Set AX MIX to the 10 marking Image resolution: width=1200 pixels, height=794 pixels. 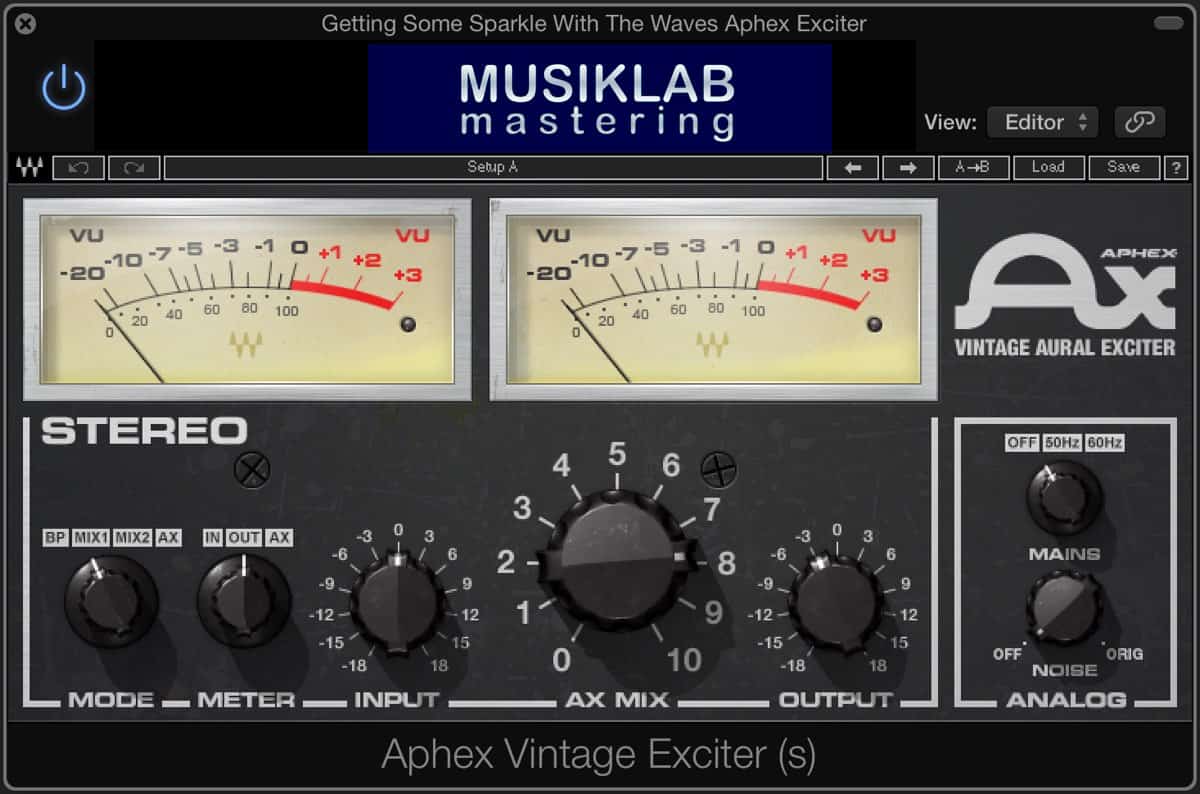685,660
